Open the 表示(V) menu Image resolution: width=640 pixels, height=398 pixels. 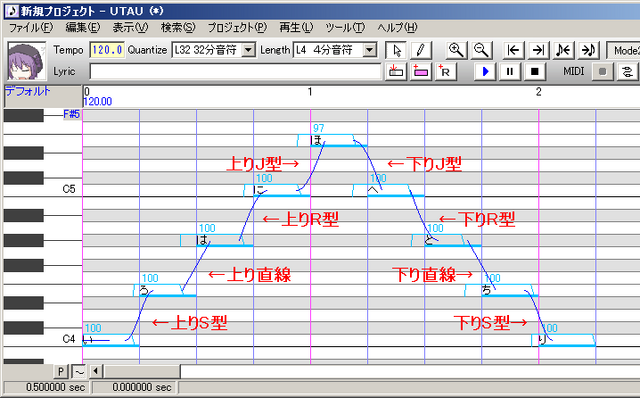pyautogui.click(x=130, y=28)
